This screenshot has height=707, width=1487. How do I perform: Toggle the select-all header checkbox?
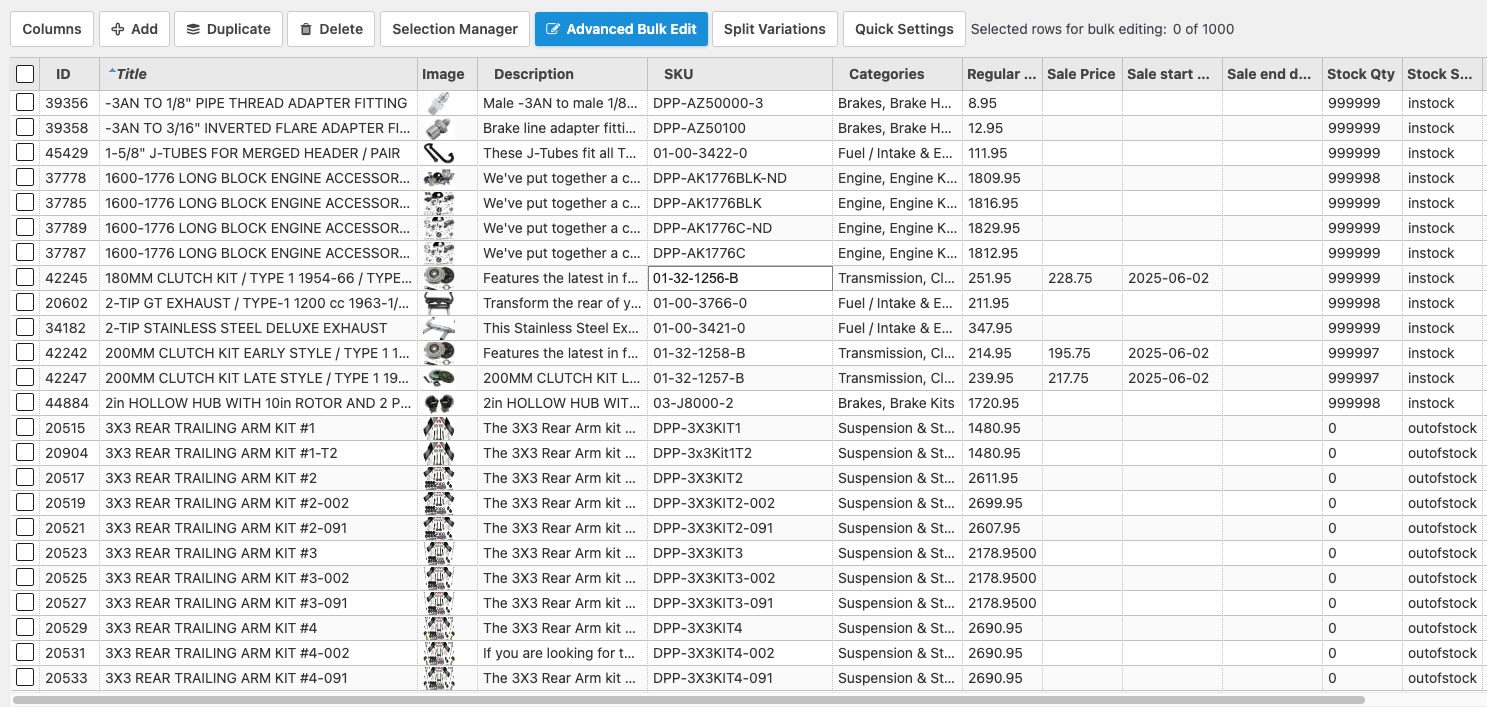pyautogui.click(x=25, y=74)
